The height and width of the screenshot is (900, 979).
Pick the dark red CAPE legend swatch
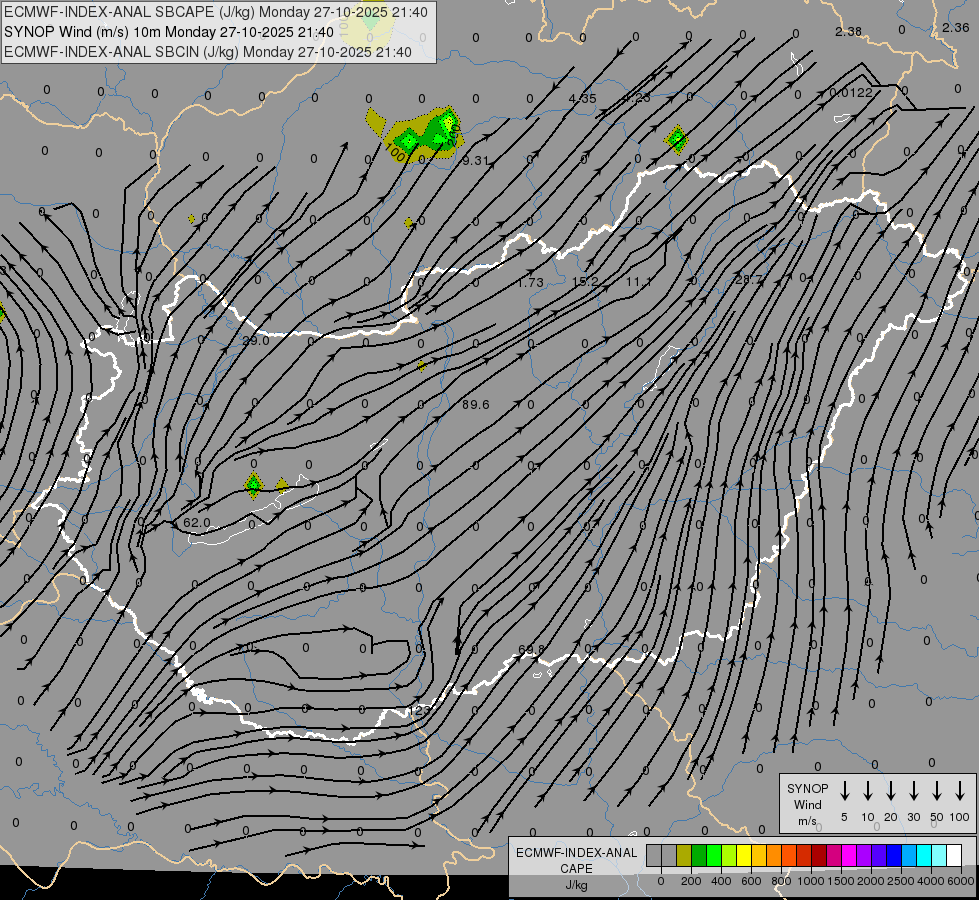(x=819, y=856)
